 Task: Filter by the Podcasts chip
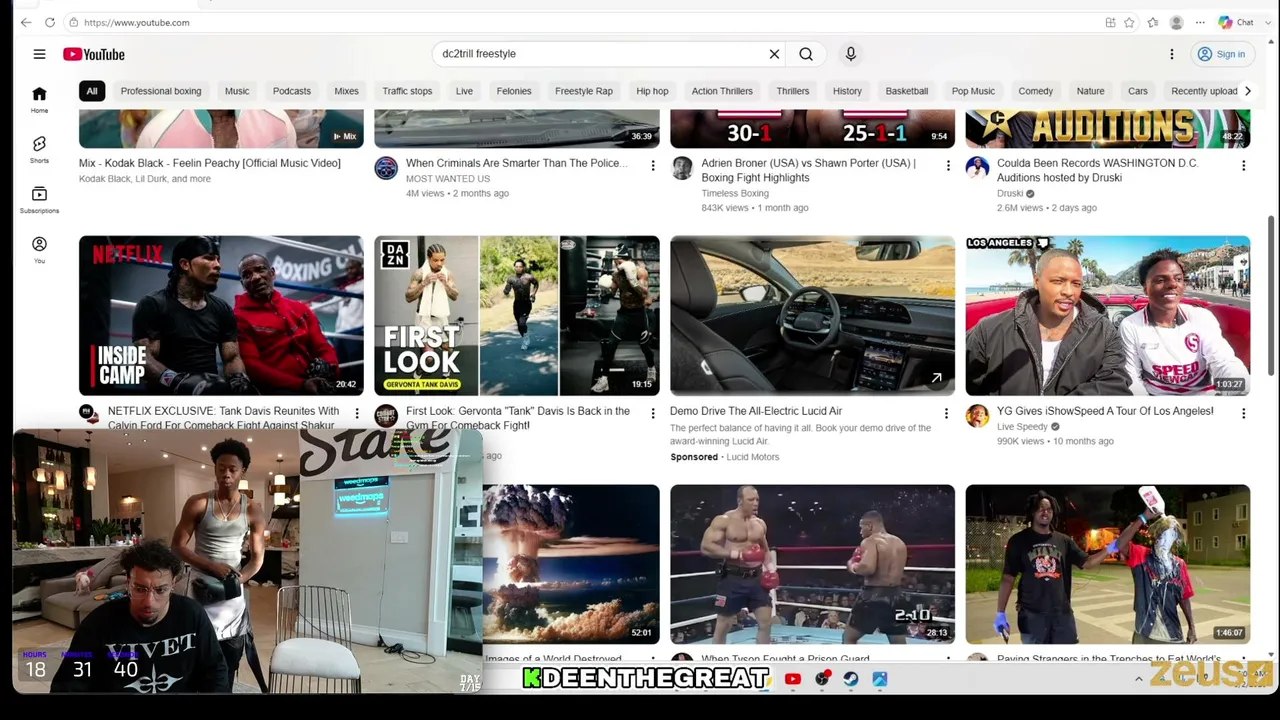[x=292, y=91]
